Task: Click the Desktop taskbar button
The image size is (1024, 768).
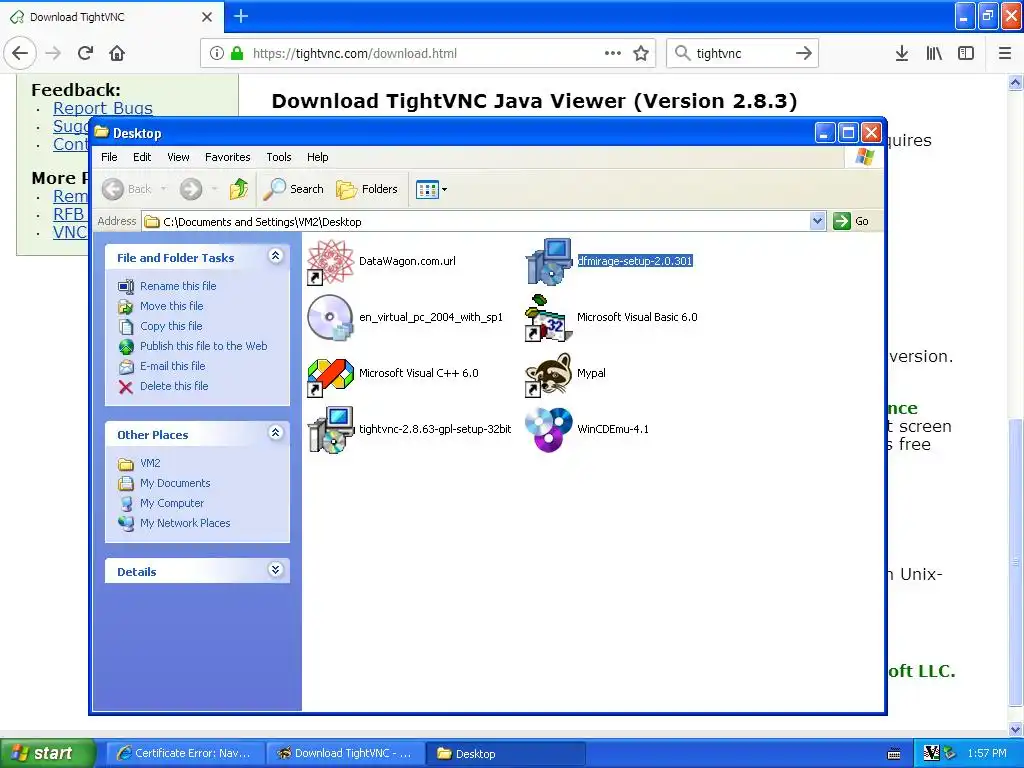Action: click(505, 754)
